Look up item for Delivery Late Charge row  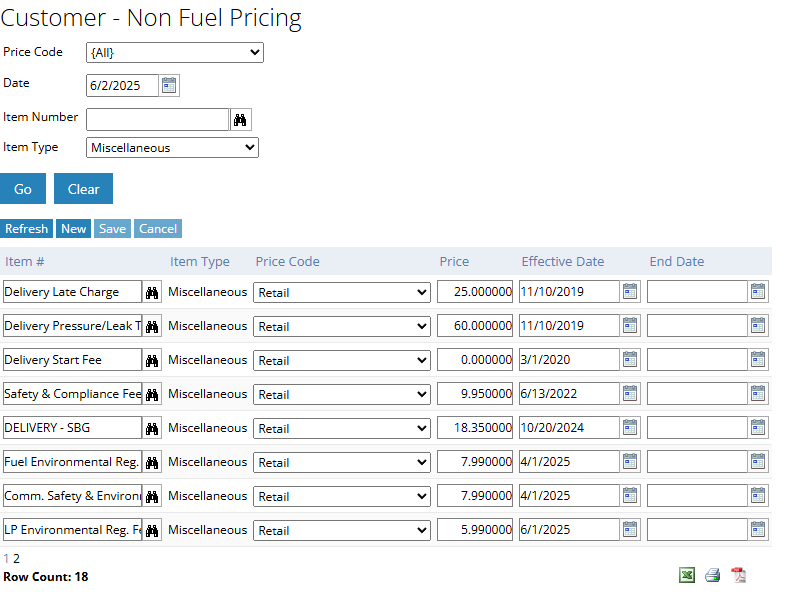152,292
